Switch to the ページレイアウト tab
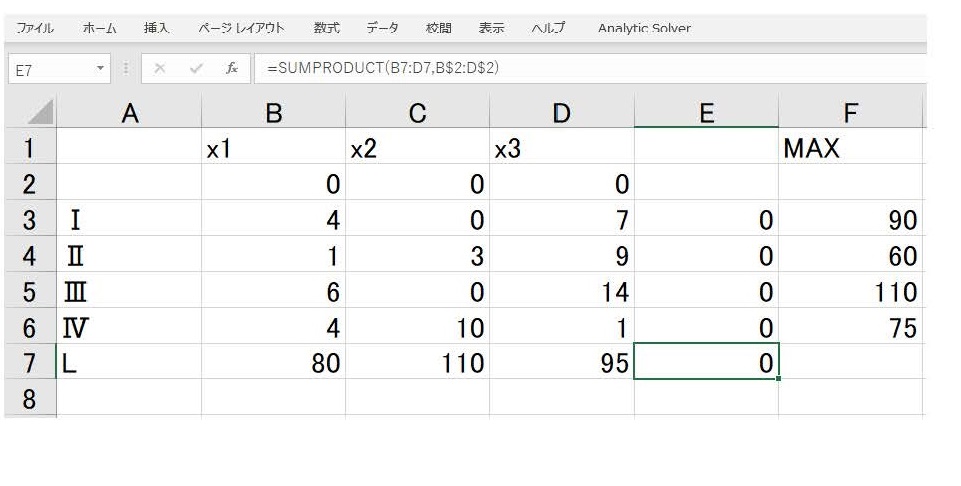 click(241, 28)
